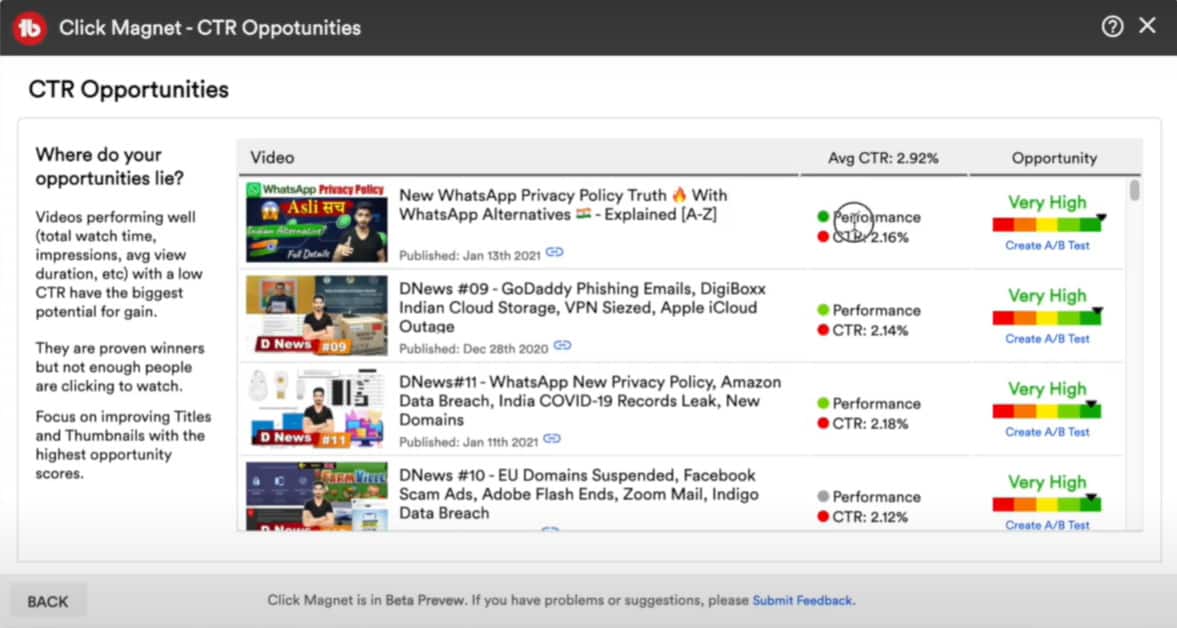
Task: Click link icon beside Jan 13th 2021
Action: tap(554, 253)
